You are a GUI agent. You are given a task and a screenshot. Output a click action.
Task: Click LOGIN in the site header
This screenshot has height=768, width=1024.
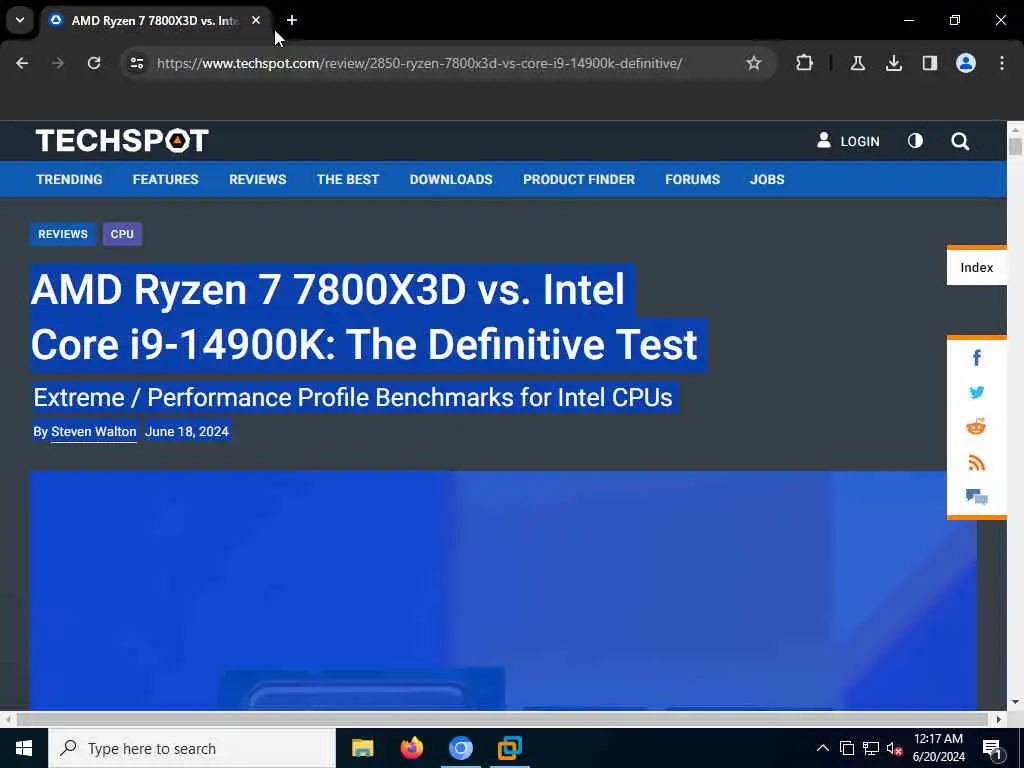(x=848, y=141)
